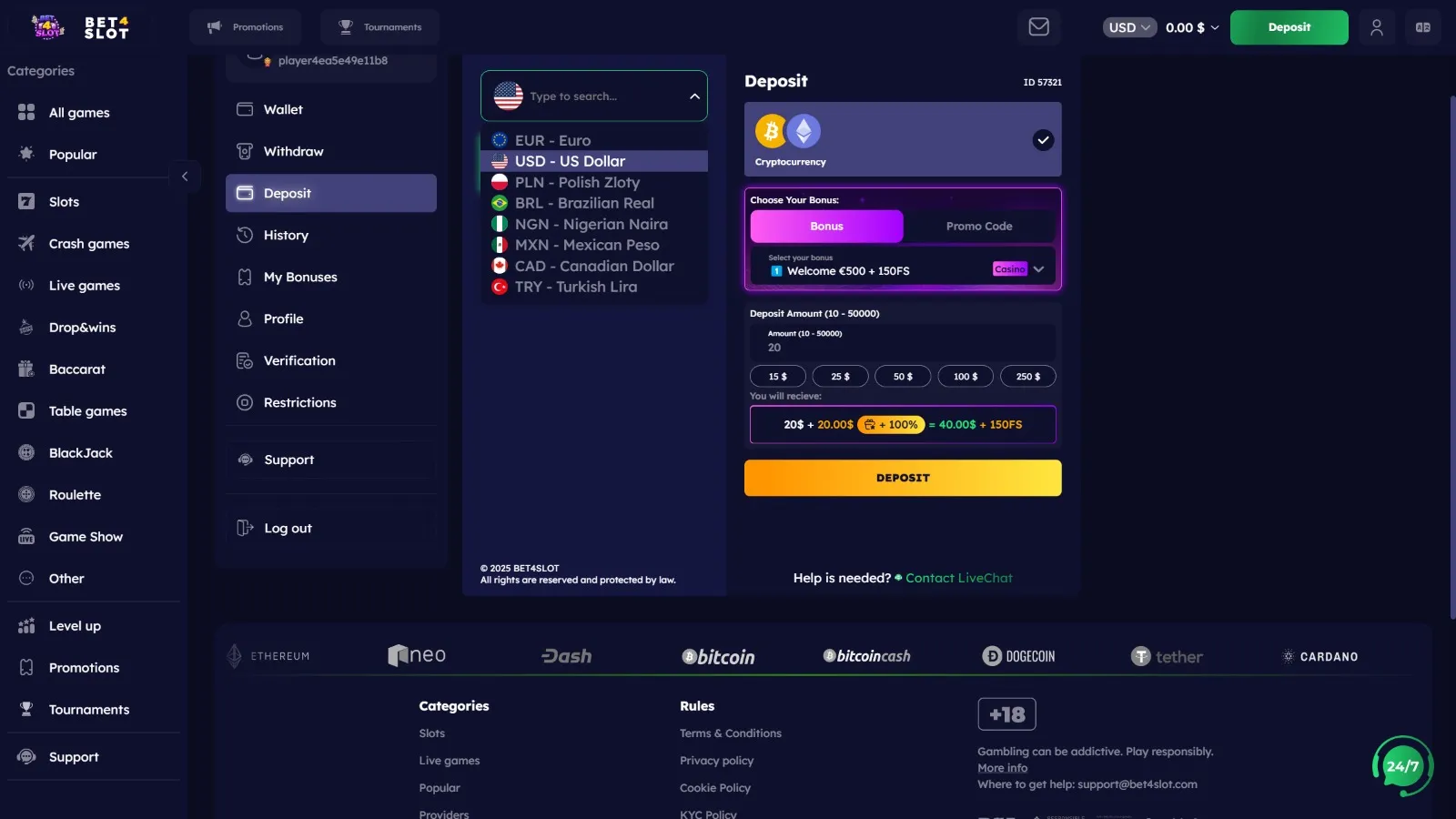Screen dimensions: 1456x819
Task: Open the mail inbox envelope icon
Action: [x=1038, y=27]
